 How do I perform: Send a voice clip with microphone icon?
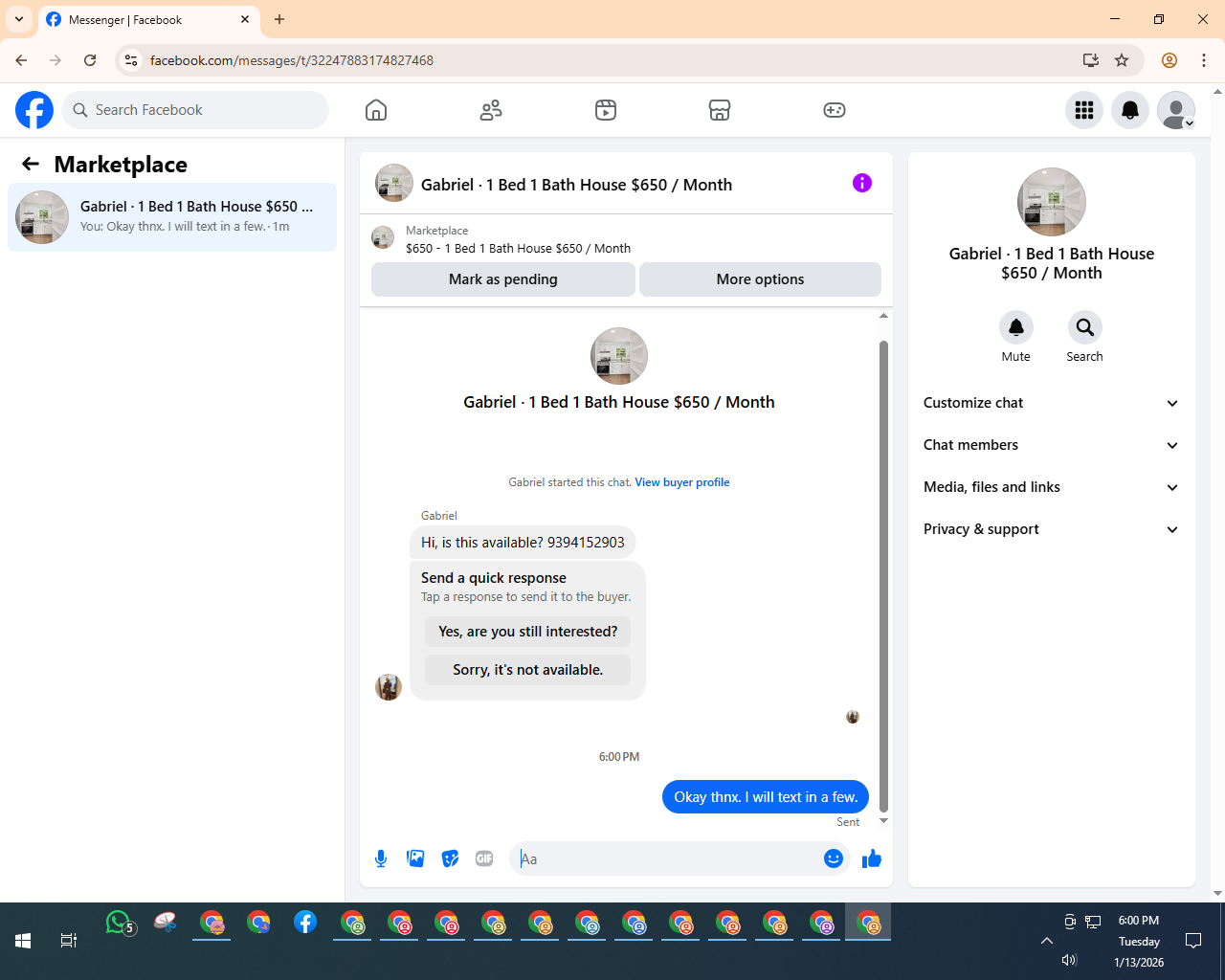(x=381, y=858)
